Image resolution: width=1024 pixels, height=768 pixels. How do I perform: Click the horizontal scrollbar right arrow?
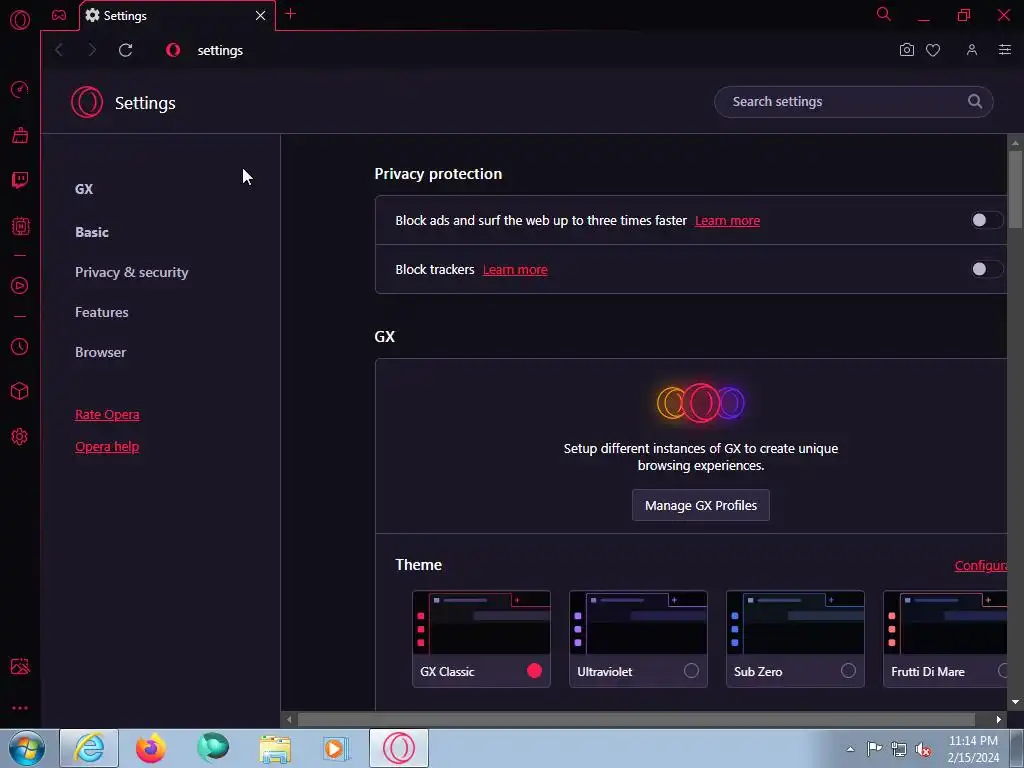tap(998, 719)
